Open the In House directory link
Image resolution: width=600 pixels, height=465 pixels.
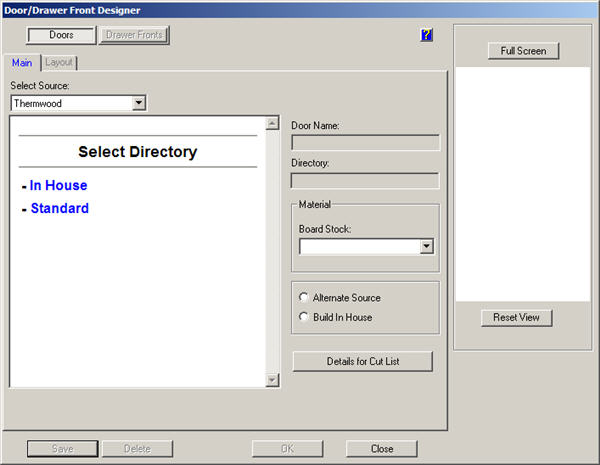(58, 185)
